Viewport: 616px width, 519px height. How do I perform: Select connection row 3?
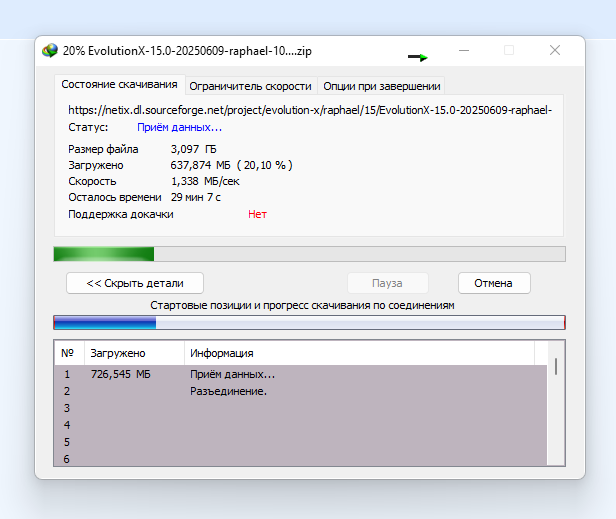301,408
